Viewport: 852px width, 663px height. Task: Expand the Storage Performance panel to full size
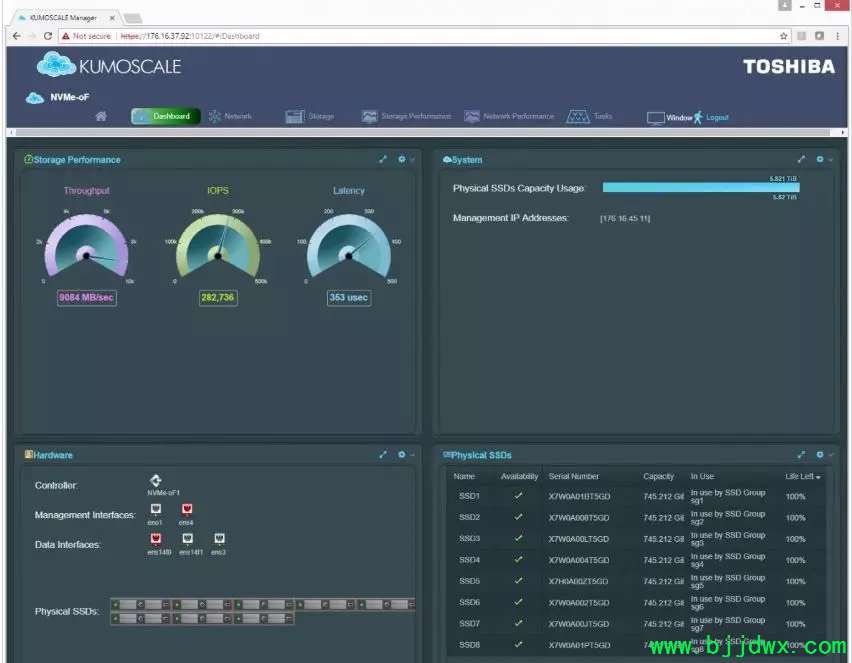(383, 159)
